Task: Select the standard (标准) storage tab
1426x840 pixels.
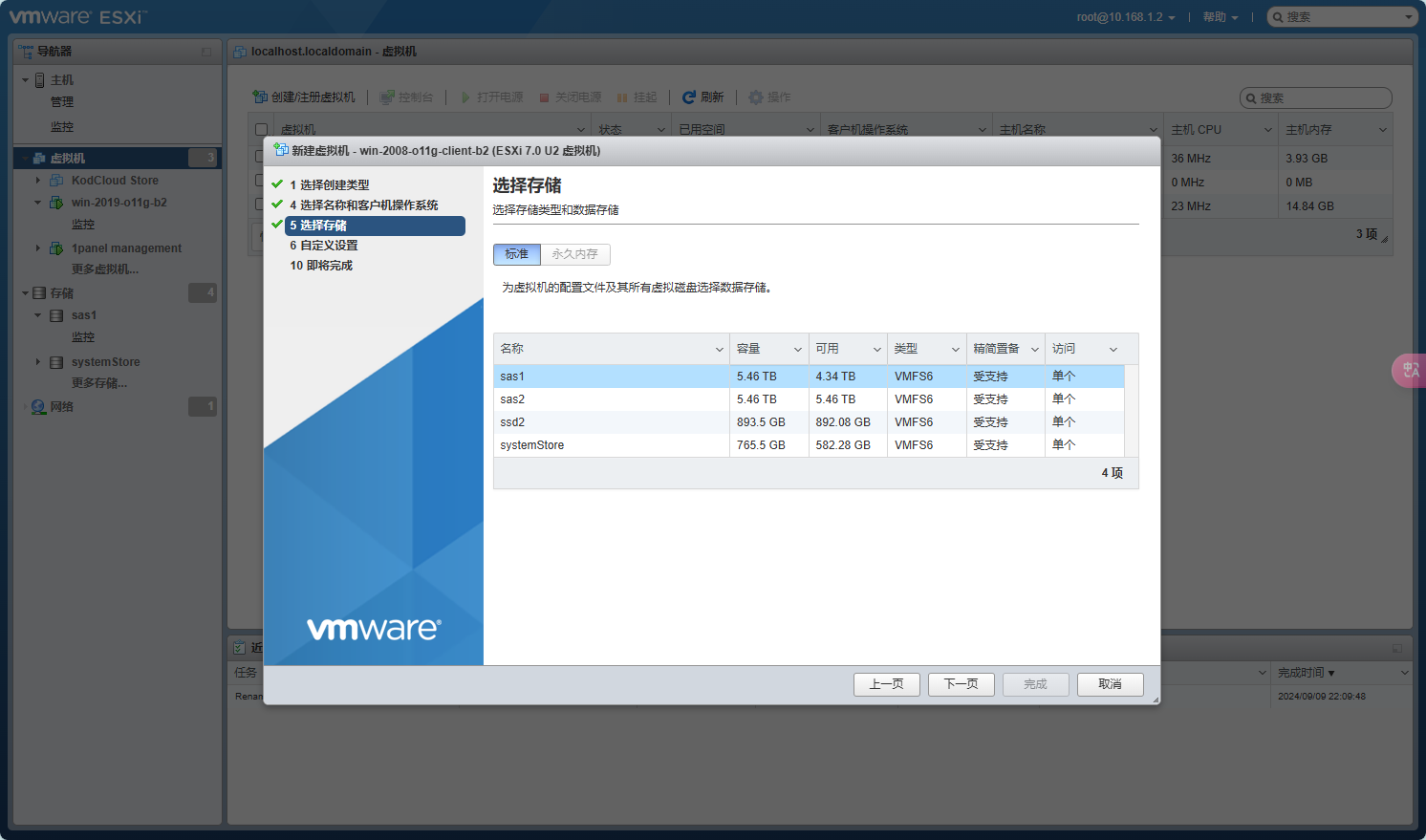Action: click(x=517, y=254)
